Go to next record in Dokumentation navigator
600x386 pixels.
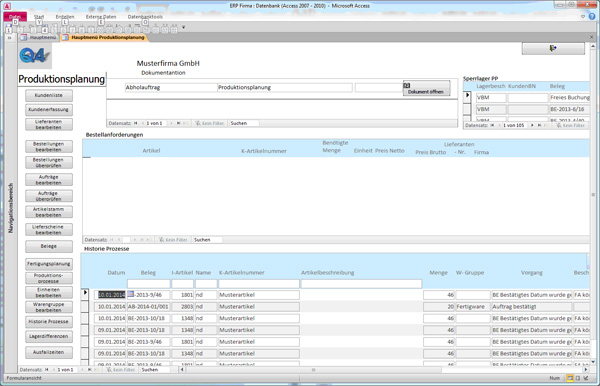click(x=171, y=123)
